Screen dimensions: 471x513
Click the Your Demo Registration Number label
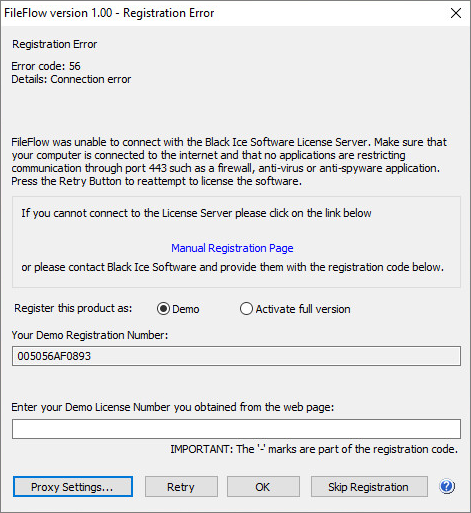click(90, 335)
